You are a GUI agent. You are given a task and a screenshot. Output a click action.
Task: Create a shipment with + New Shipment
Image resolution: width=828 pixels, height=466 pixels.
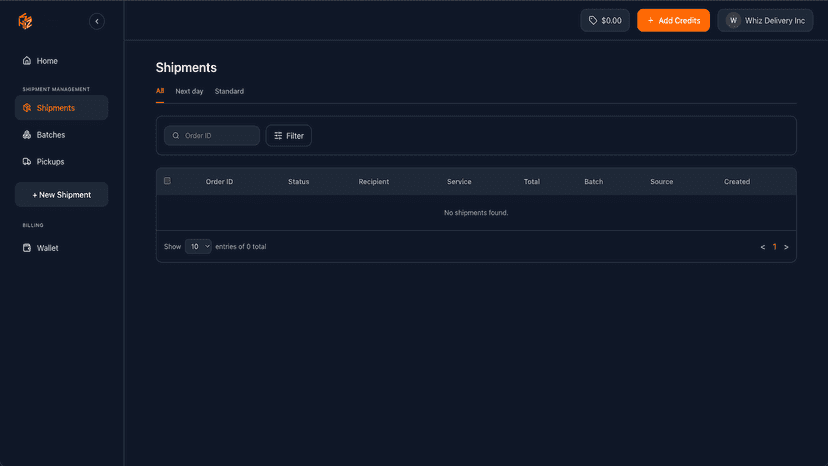(x=61, y=195)
